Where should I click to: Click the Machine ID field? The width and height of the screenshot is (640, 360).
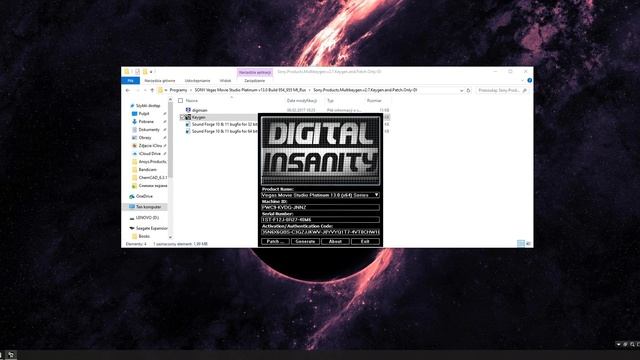coord(320,207)
